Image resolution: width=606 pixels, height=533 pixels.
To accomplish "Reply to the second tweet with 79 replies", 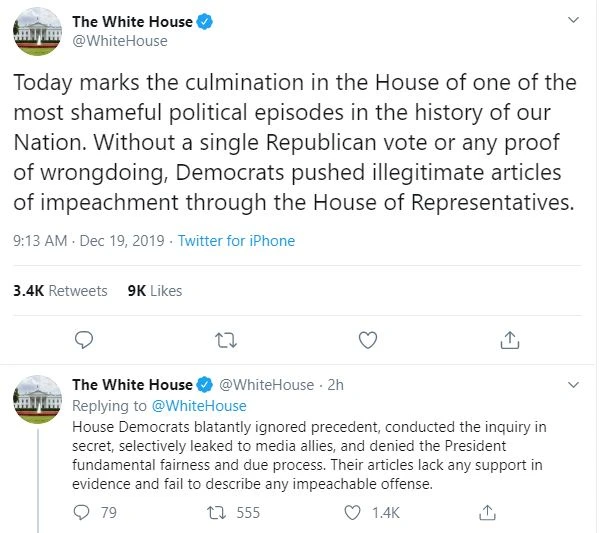I will tap(83, 512).
